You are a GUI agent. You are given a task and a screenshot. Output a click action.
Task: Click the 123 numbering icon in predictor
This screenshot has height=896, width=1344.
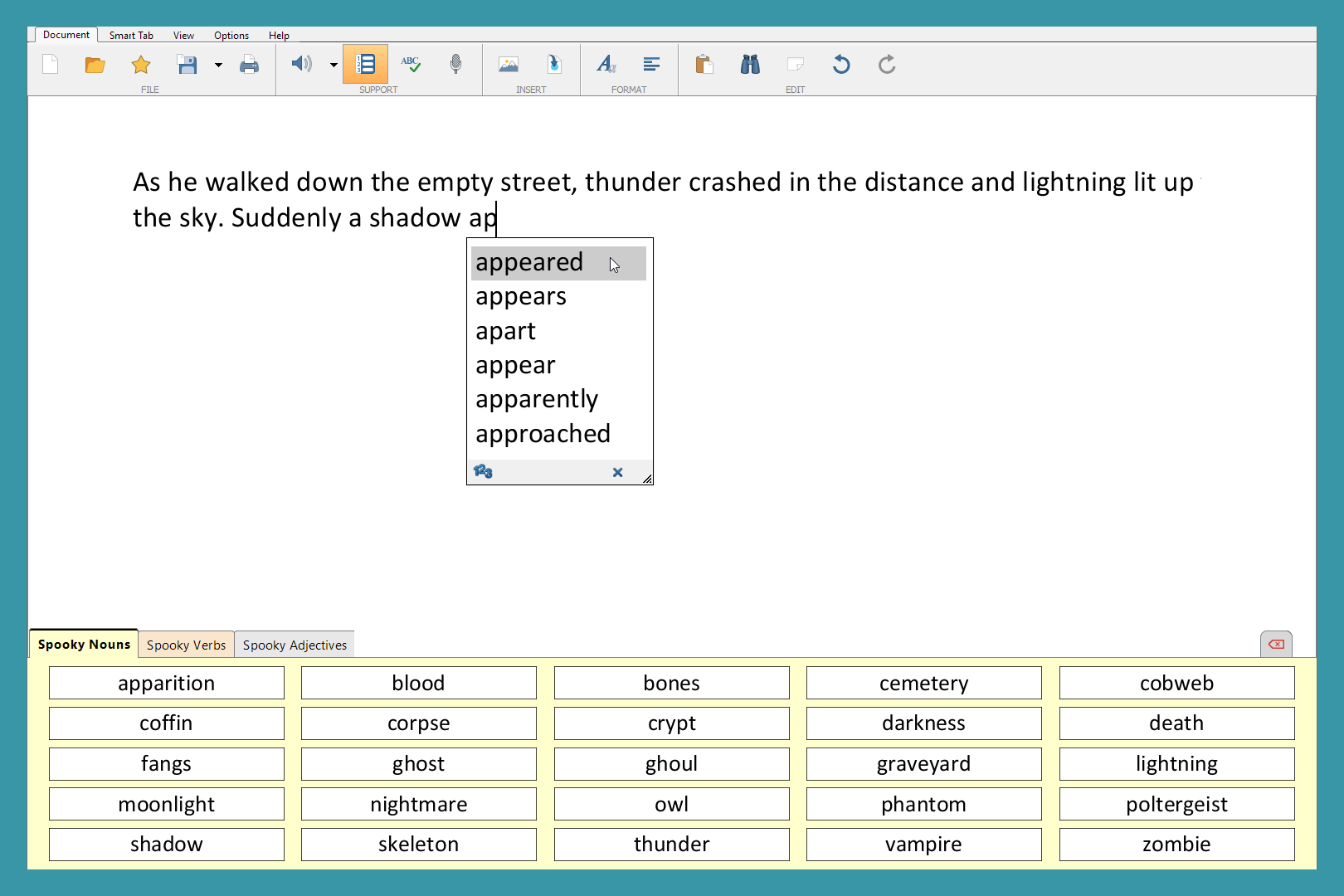(x=483, y=471)
